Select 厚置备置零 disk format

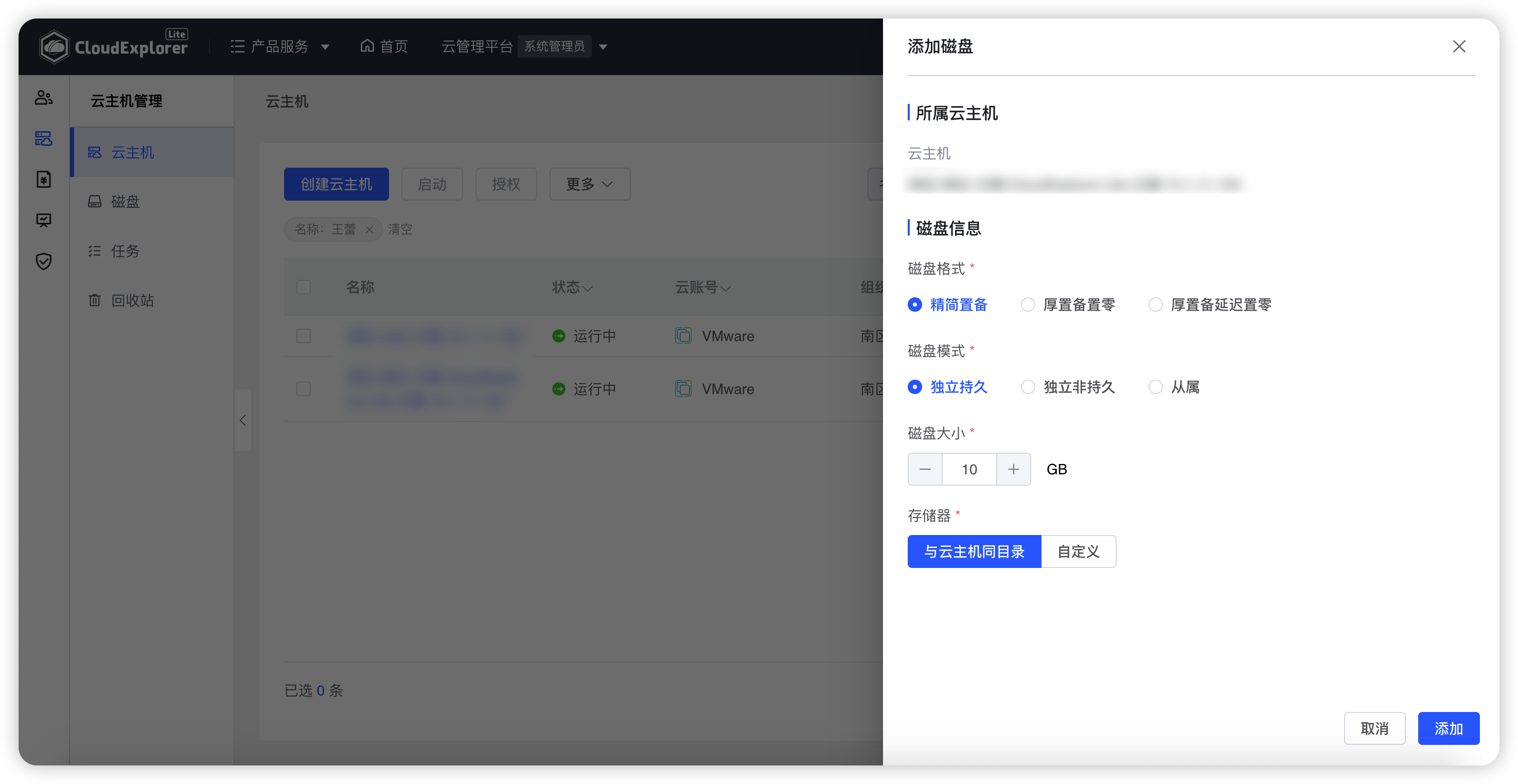(x=1068, y=305)
